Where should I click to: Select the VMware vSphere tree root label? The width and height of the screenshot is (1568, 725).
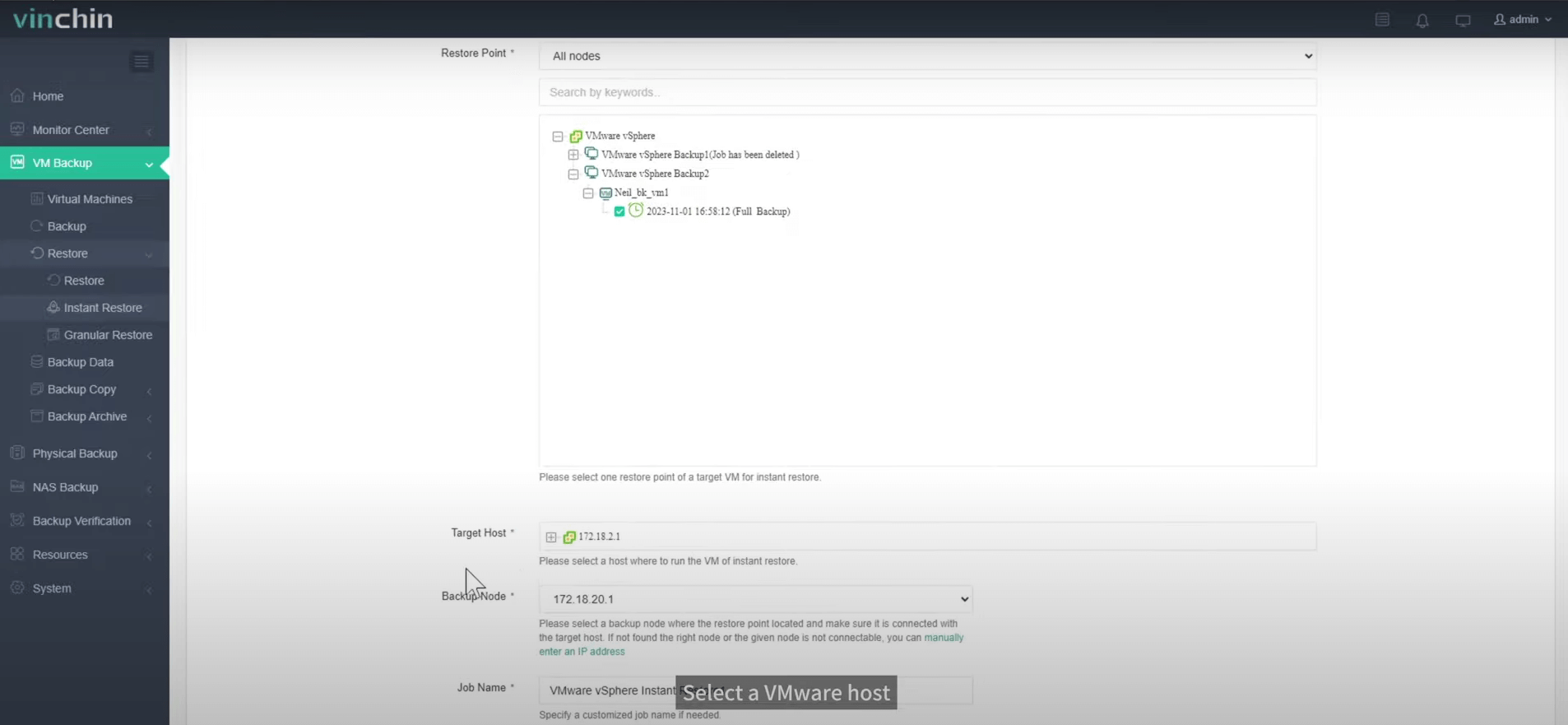[619, 136]
